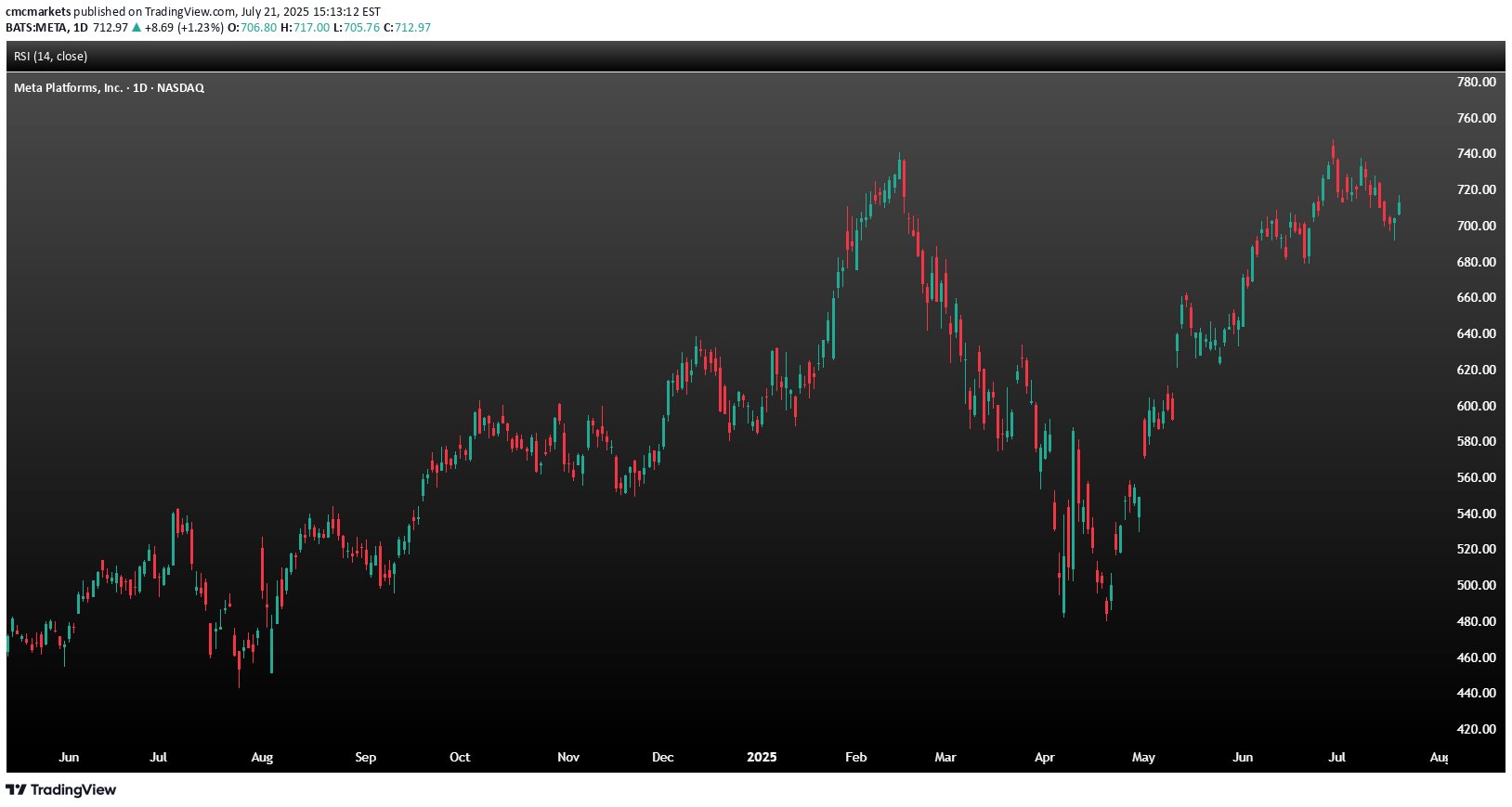Select the Oct marker on the time axis
The height and width of the screenshot is (807, 1512).
460,758
